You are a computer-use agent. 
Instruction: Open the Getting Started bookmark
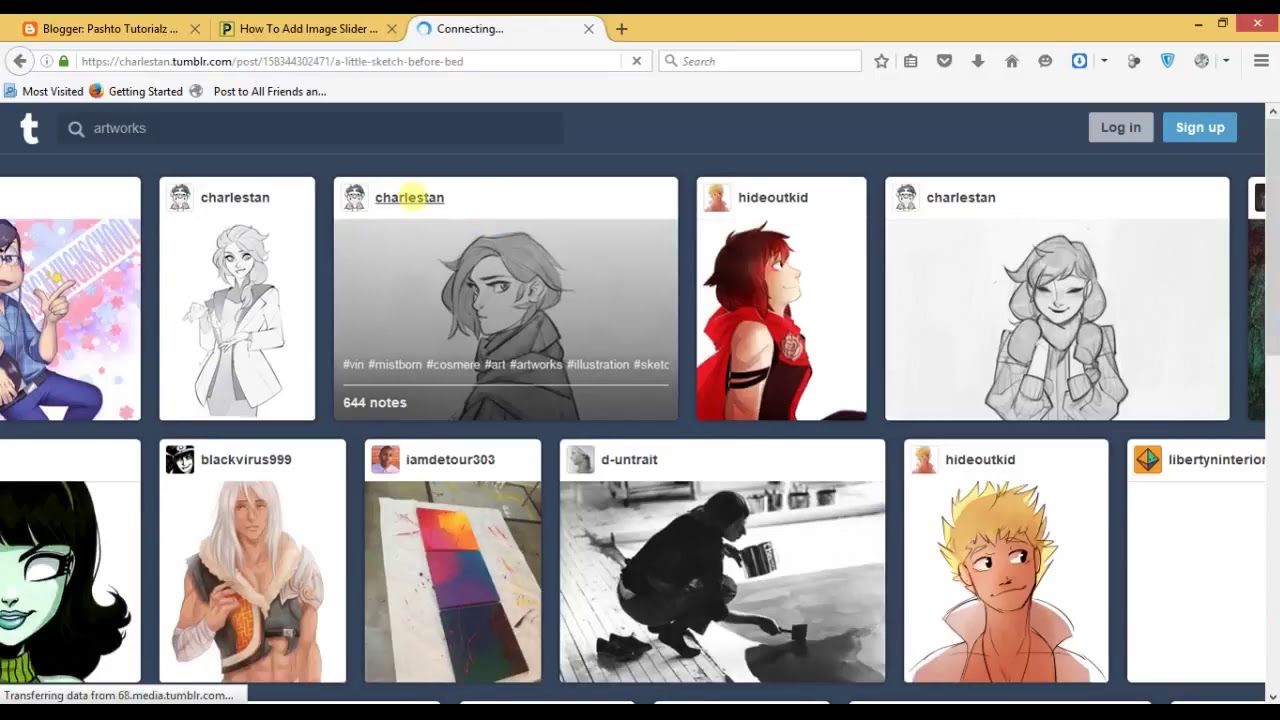tap(136, 91)
